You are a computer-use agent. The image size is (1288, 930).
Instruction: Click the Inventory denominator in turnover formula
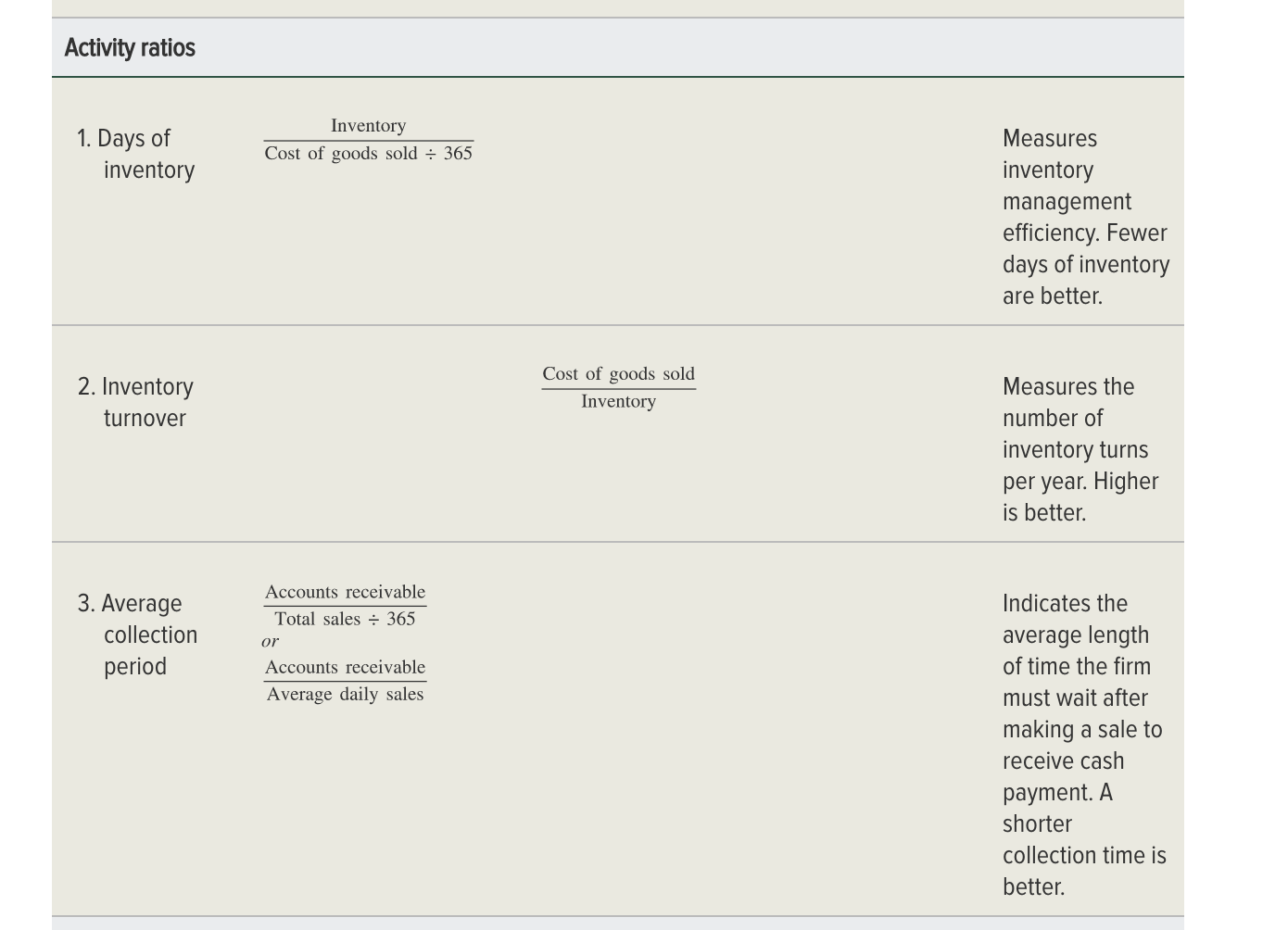click(618, 401)
